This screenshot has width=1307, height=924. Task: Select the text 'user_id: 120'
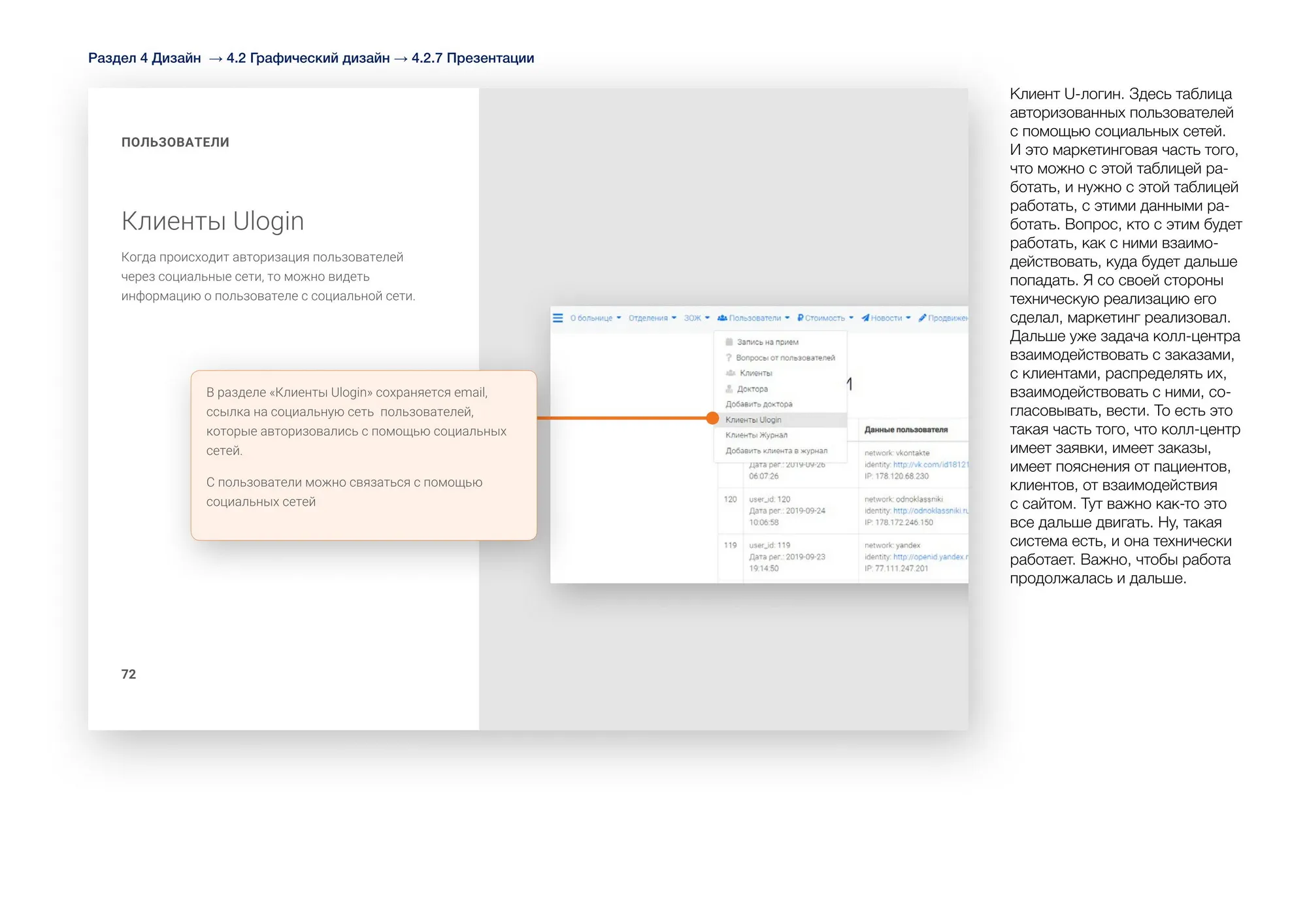(769, 499)
